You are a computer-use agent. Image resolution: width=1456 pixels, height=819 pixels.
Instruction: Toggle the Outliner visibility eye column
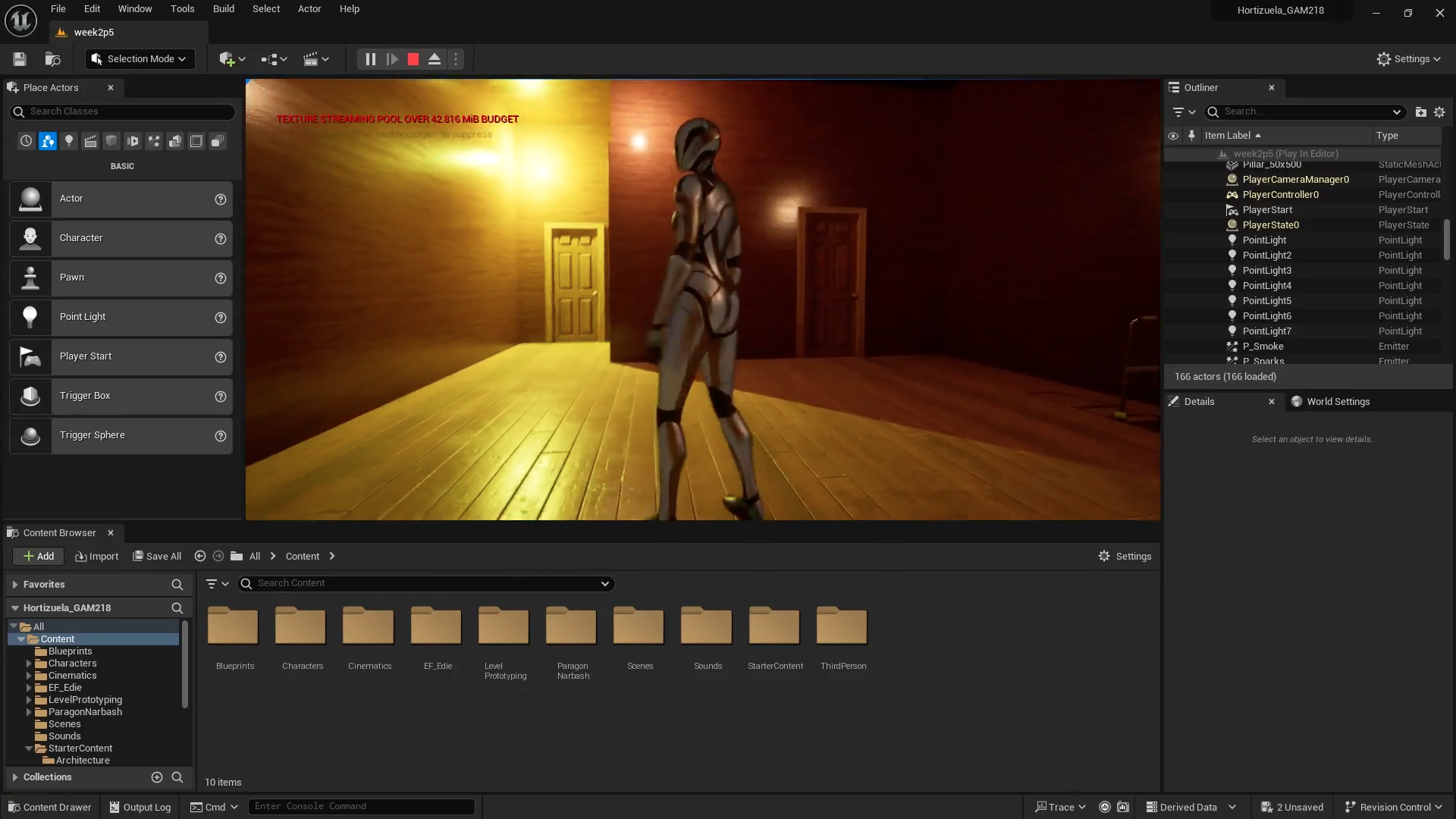[x=1173, y=136]
